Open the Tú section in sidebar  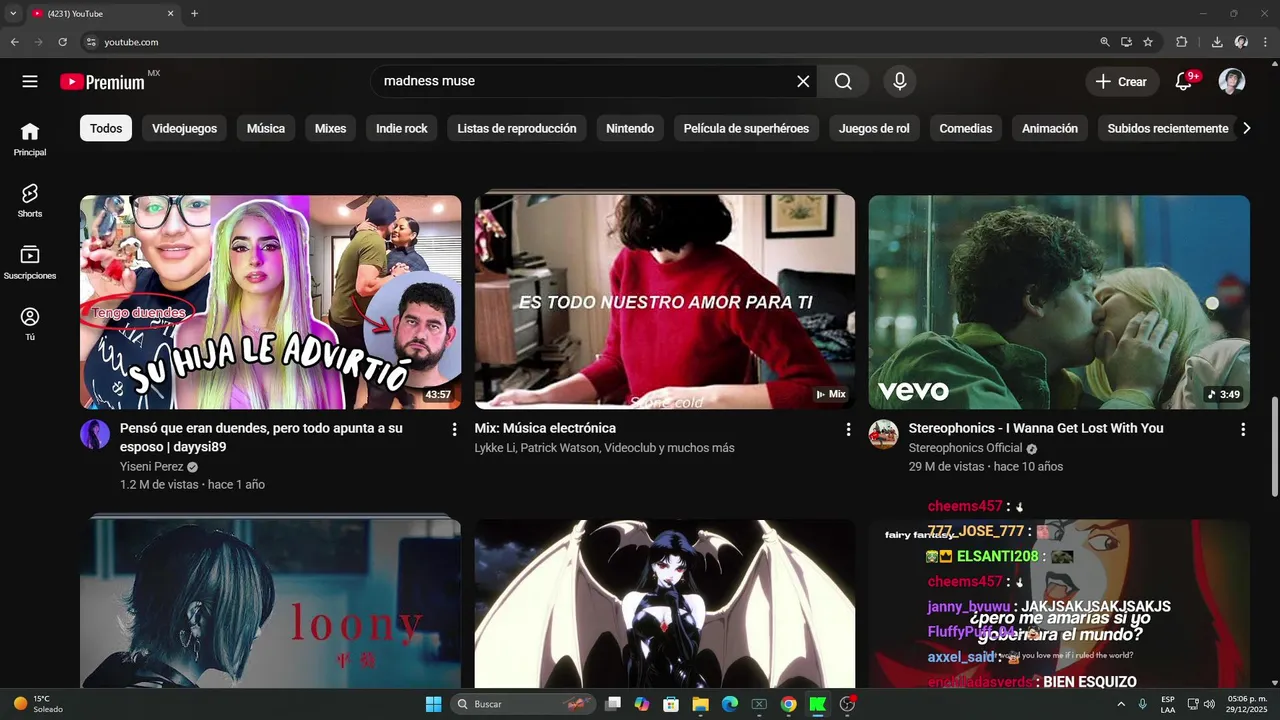[x=30, y=324]
